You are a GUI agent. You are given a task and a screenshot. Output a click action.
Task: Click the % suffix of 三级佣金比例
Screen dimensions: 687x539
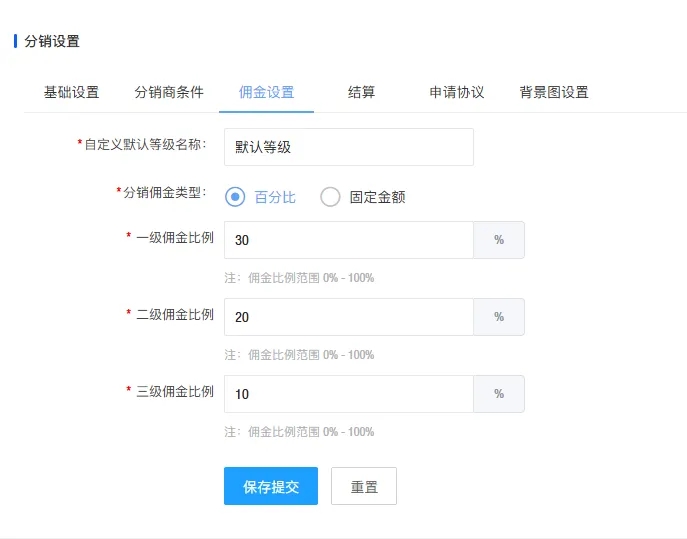click(499, 394)
